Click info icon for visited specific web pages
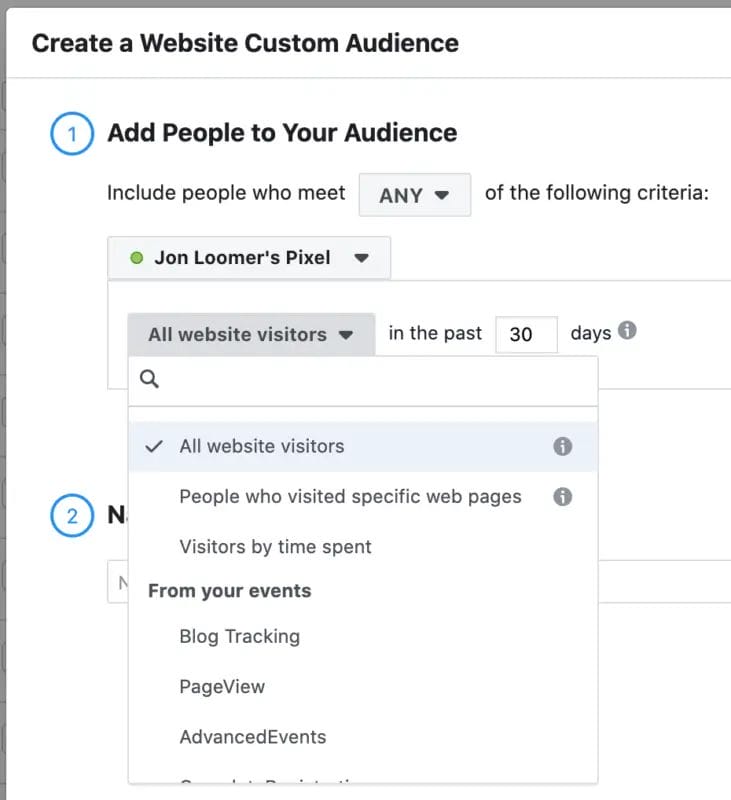The width and height of the screenshot is (731, 800). click(x=561, y=496)
